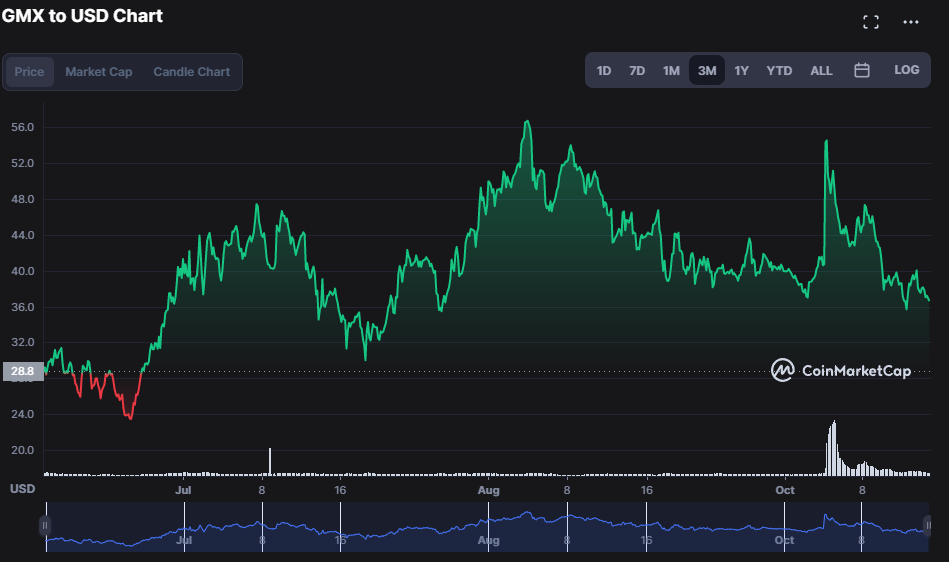Open the calendar date range picker

[862, 70]
